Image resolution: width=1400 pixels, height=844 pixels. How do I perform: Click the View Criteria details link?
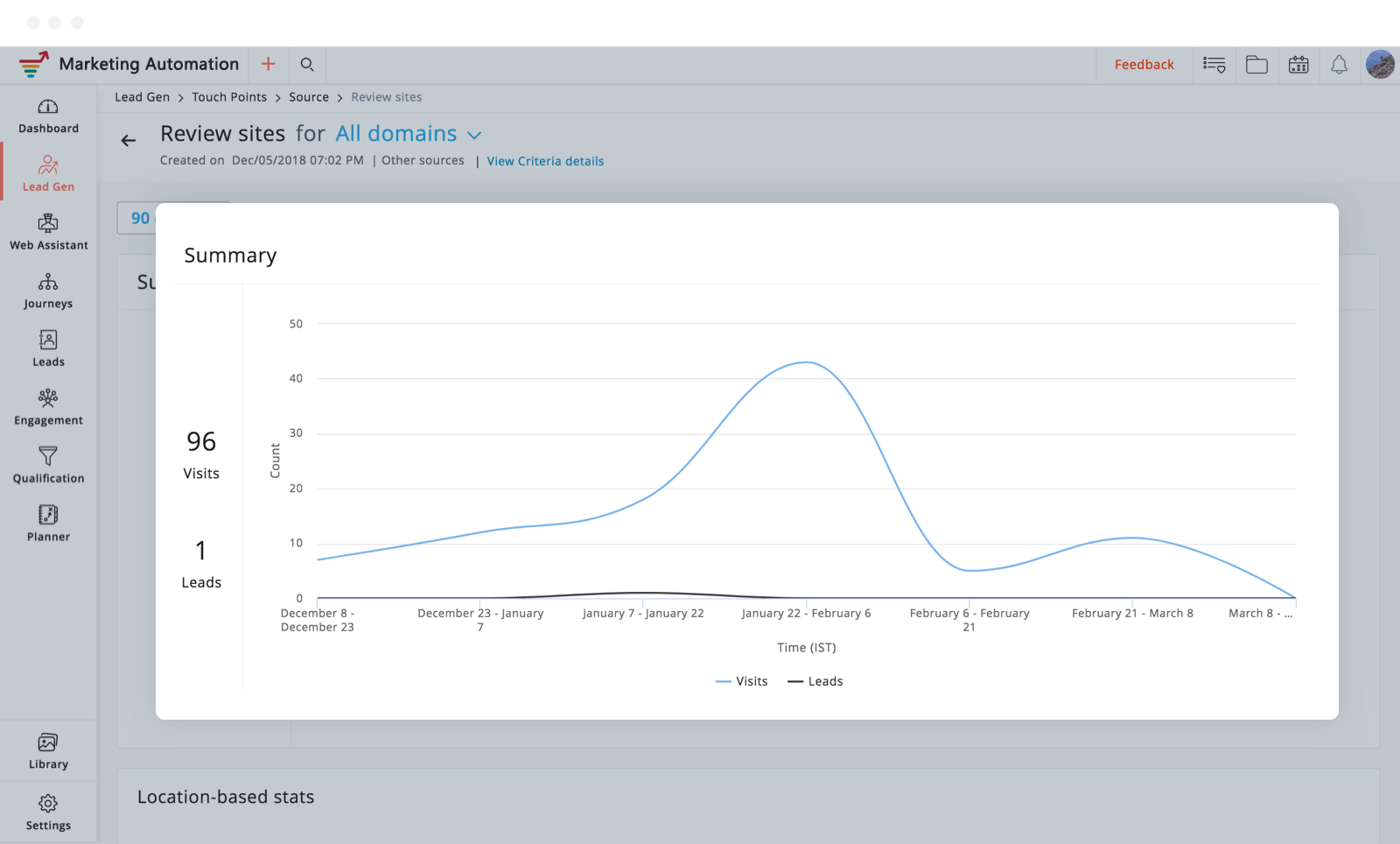pos(545,161)
